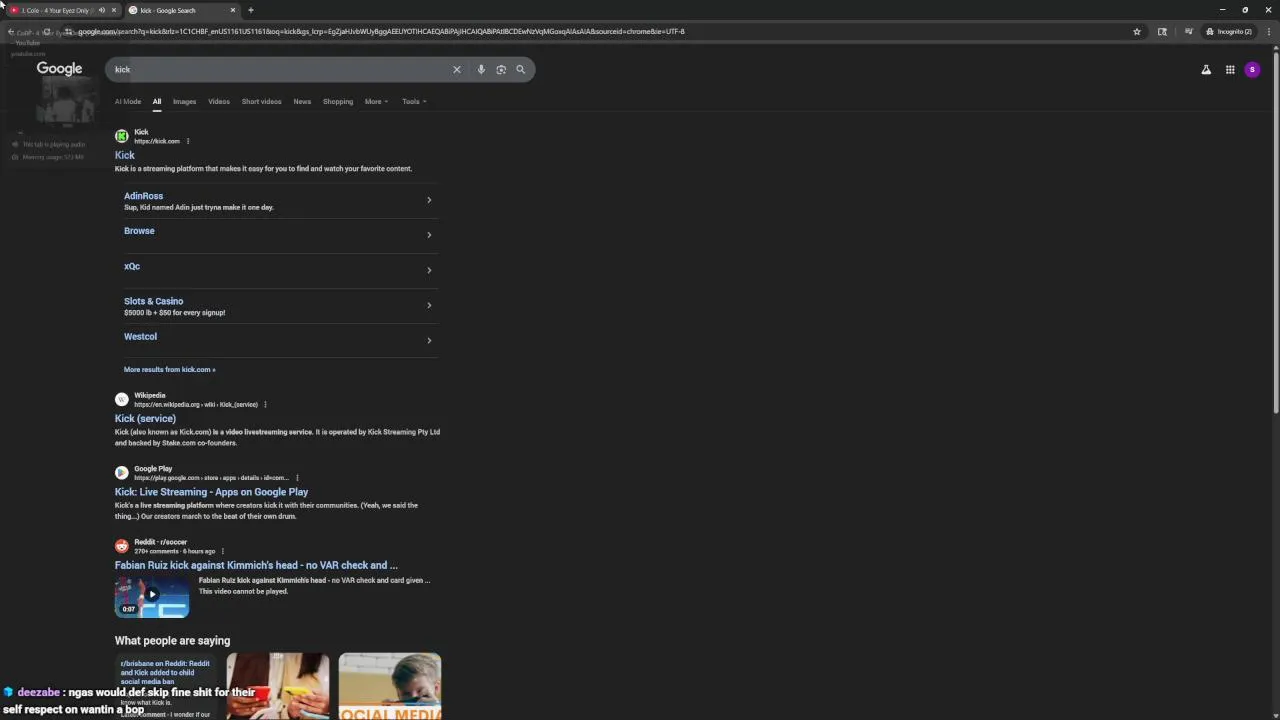This screenshot has height=720, width=1280.
Task: Open the Westcol sitelink
Action: coord(140,337)
